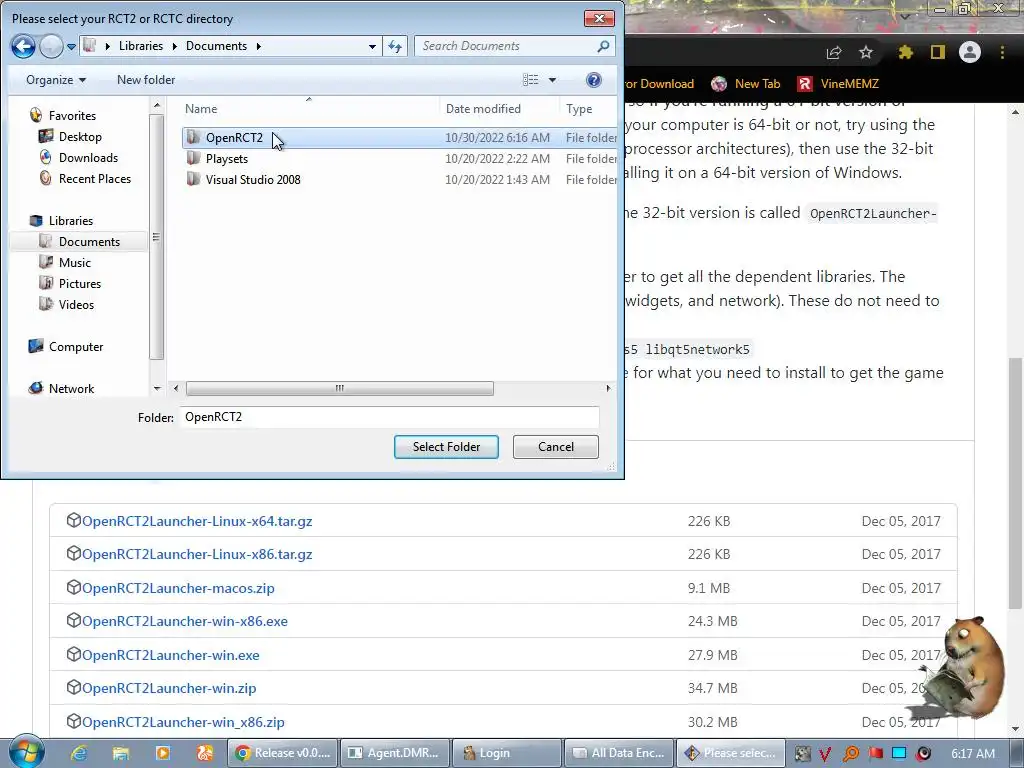
Task: Open the Chrome profile avatar
Action: click(970, 52)
